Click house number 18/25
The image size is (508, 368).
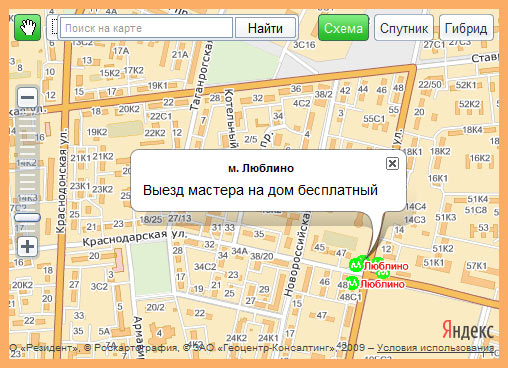[151, 219]
